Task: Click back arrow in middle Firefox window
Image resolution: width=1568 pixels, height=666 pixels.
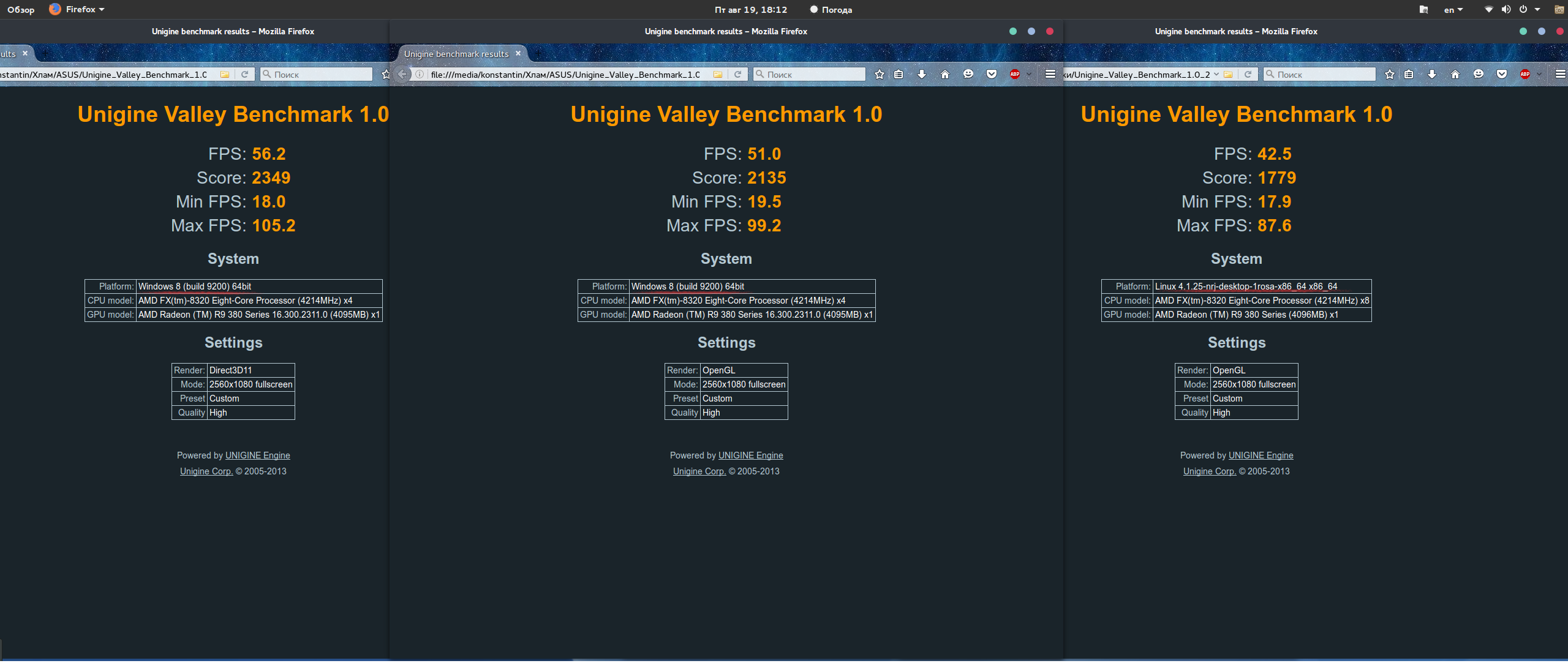Action: pos(402,75)
